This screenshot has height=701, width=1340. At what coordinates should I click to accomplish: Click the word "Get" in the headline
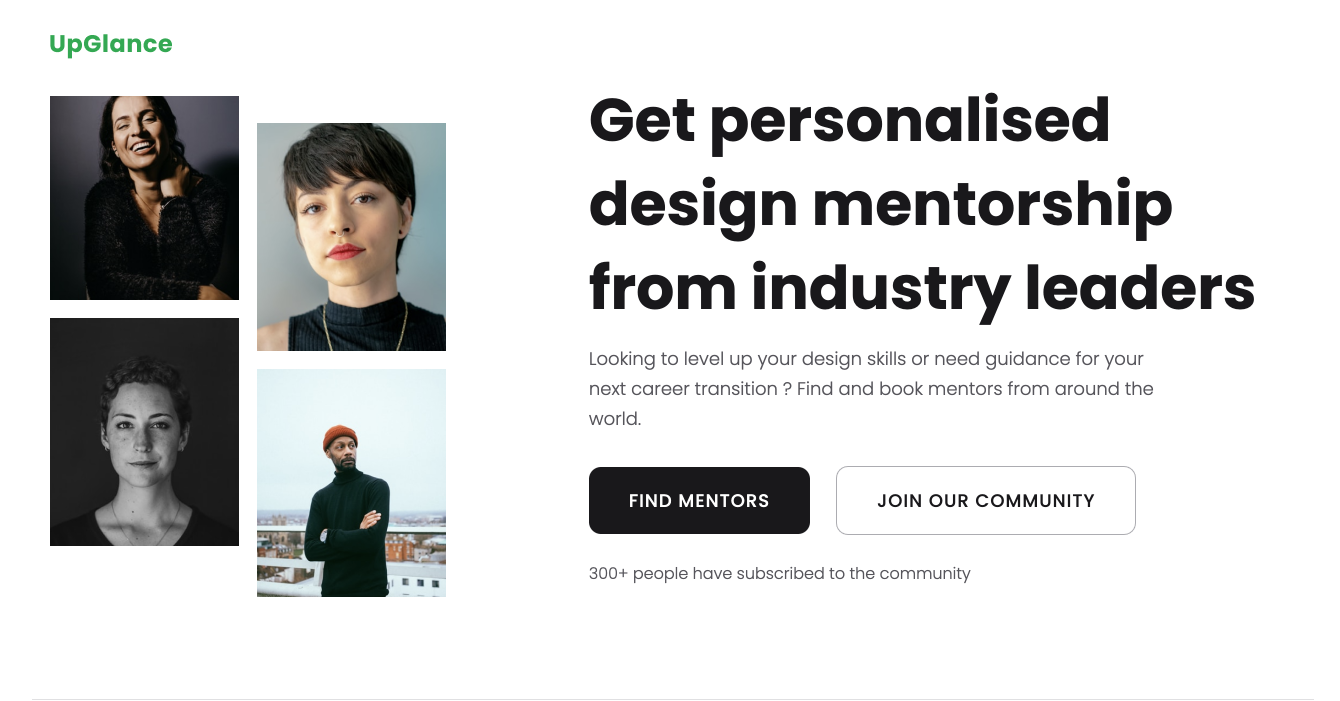[x=641, y=120]
